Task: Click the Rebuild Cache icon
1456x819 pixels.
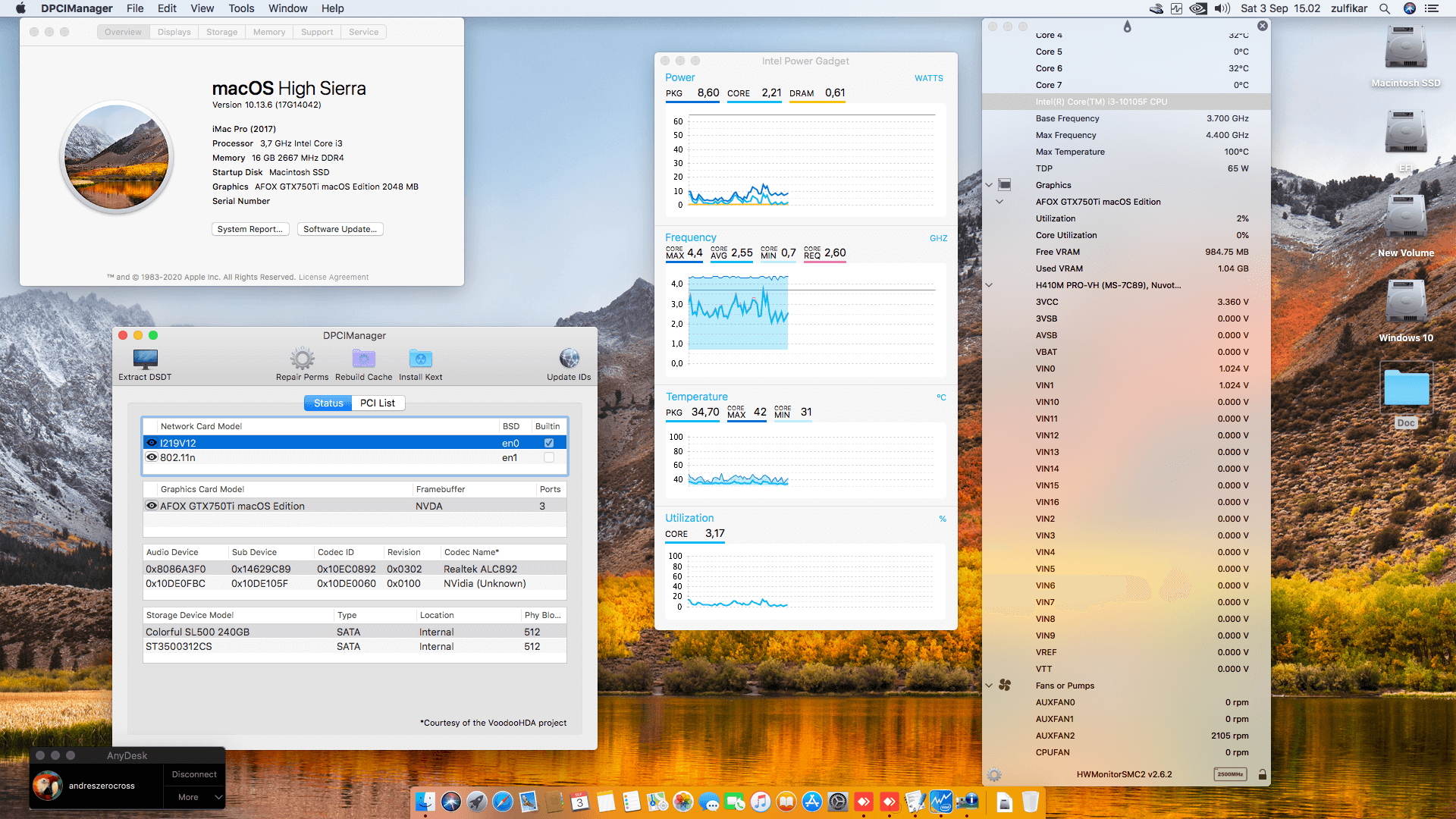Action: click(x=363, y=359)
